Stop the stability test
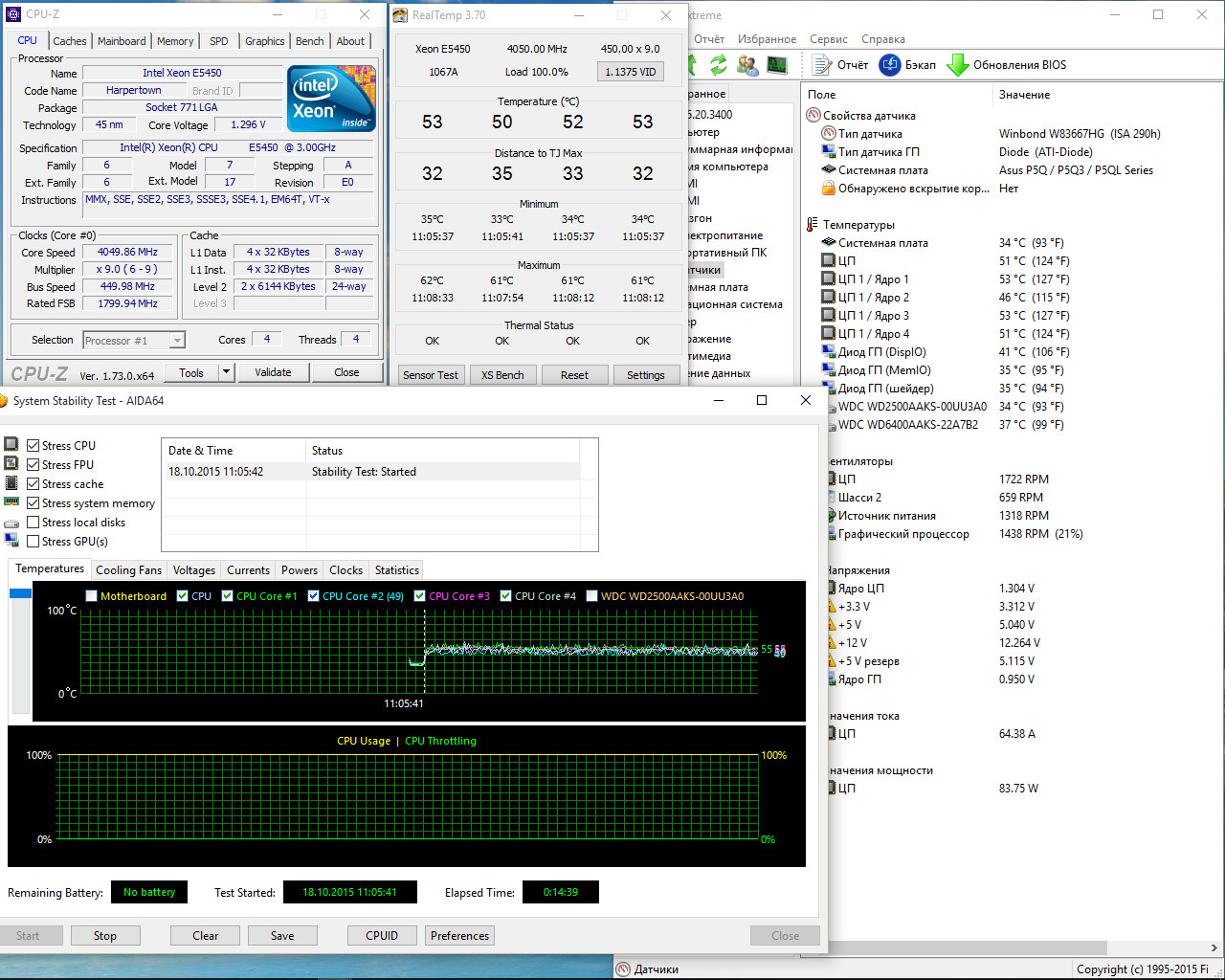Image resolution: width=1225 pixels, height=980 pixels. [x=105, y=936]
